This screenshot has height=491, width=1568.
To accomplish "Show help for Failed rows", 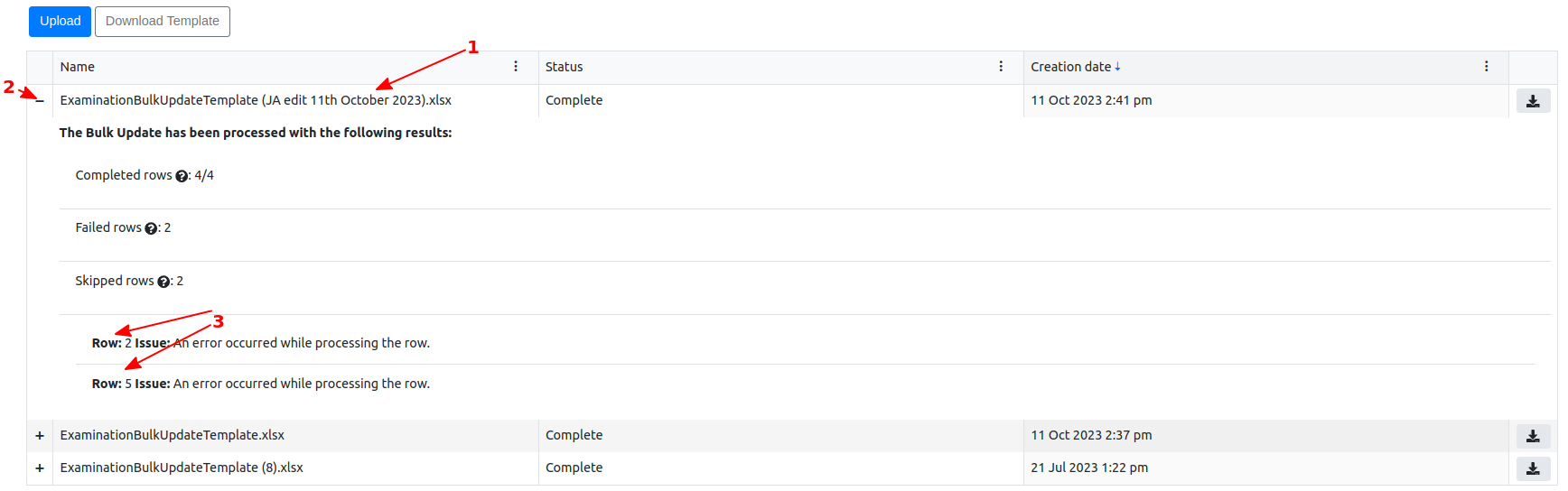I will click(151, 228).
